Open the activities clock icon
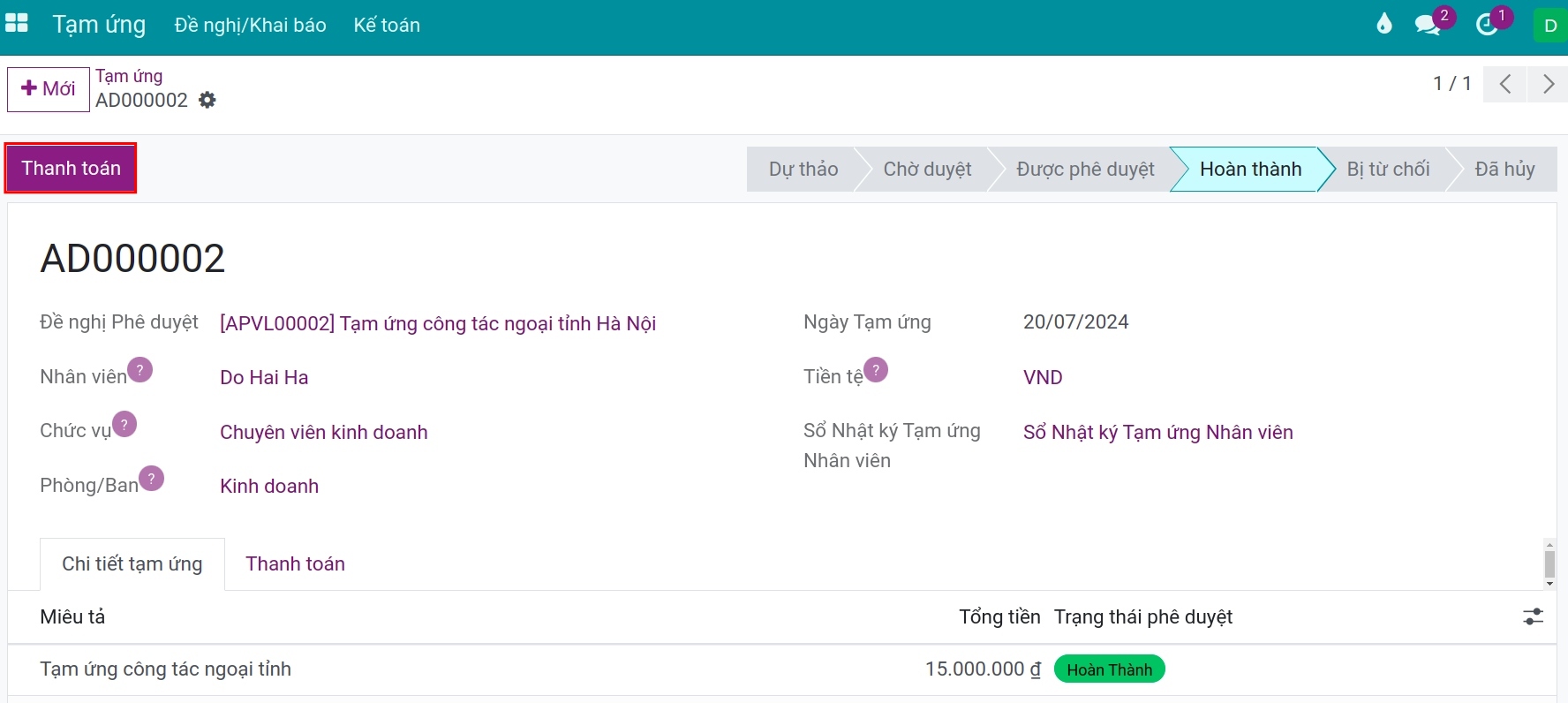The image size is (1568, 703). [1487, 24]
